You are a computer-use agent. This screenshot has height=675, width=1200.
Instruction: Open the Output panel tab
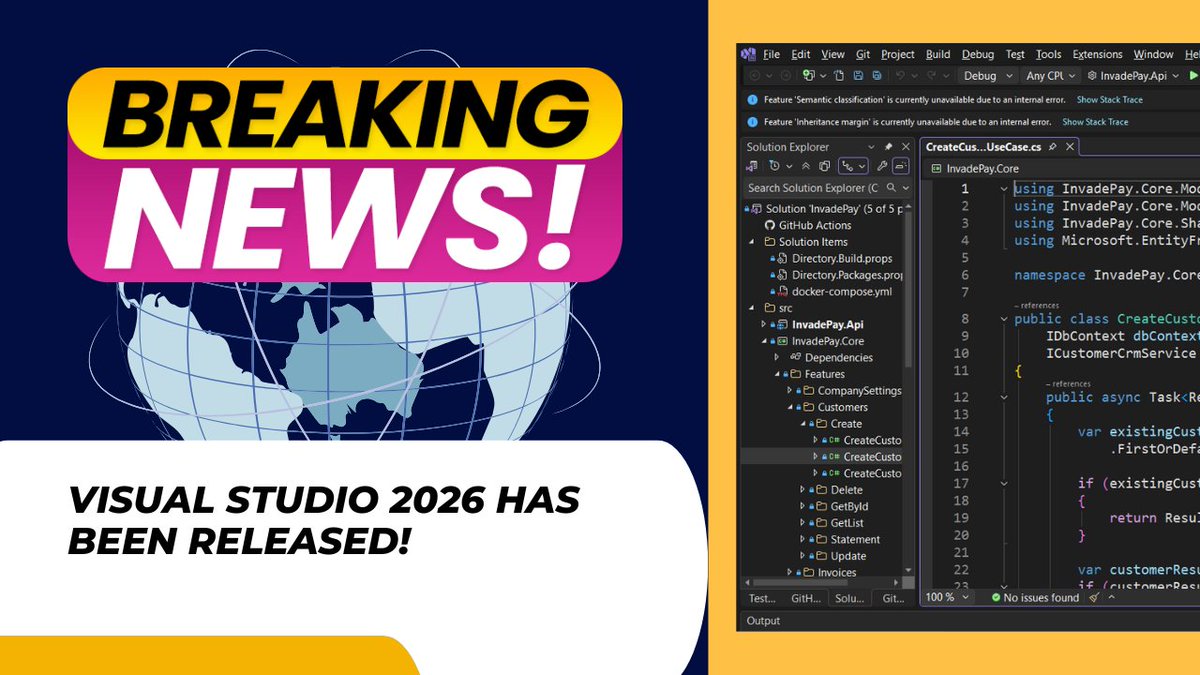[763, 621]
